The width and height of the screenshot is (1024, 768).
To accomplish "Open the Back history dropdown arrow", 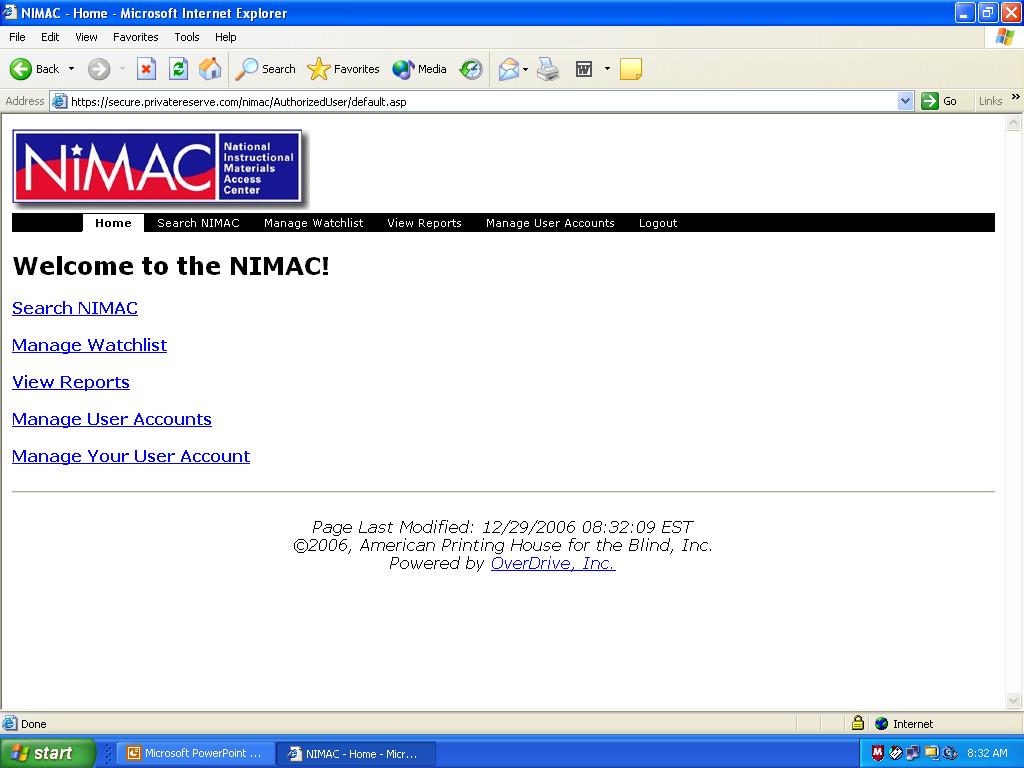I will point(71,69).
